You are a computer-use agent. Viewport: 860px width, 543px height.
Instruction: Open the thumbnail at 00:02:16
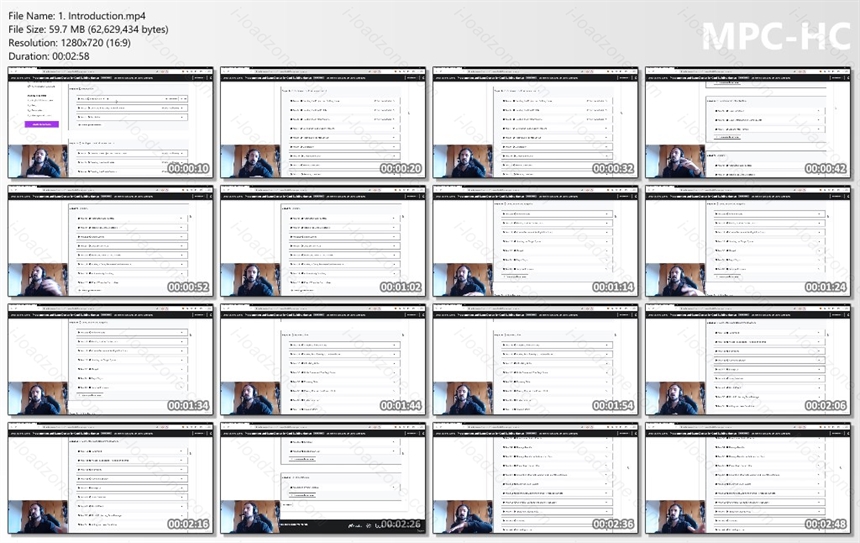111,478
